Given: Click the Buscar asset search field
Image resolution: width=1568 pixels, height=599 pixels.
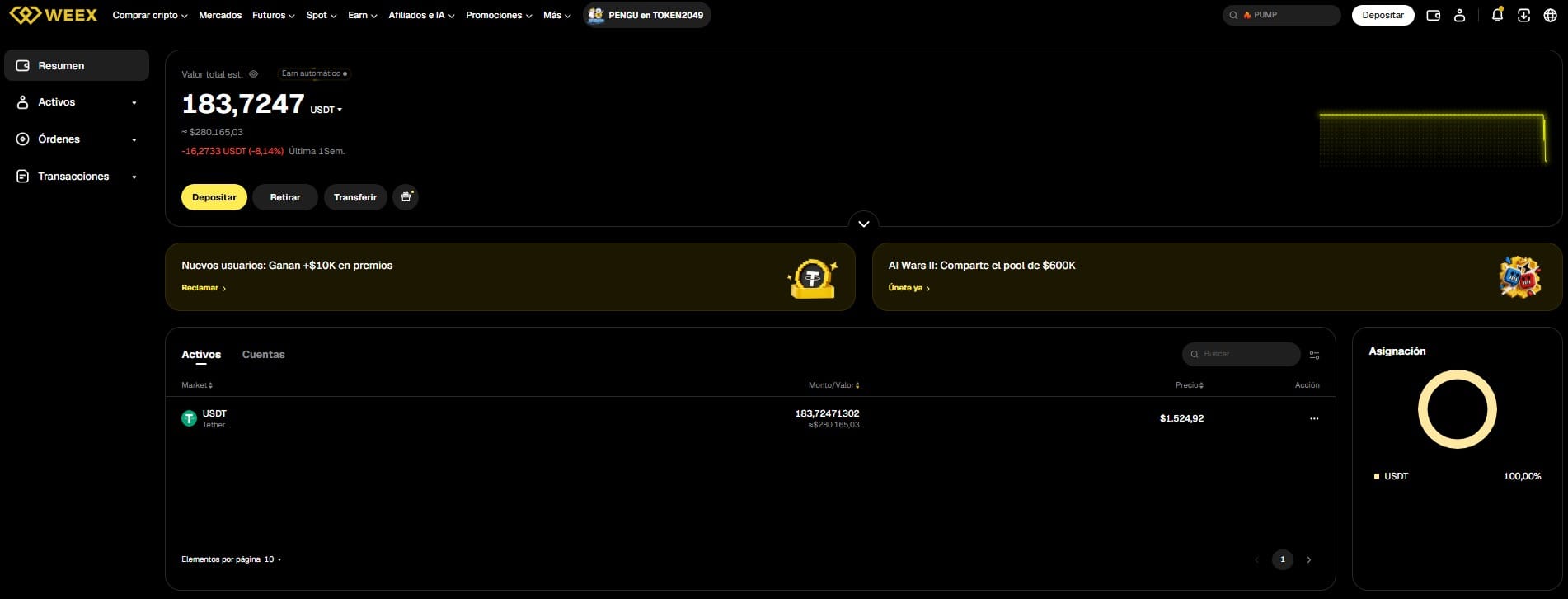Looking at the screenshot, I should click(x=1241, y=354).
